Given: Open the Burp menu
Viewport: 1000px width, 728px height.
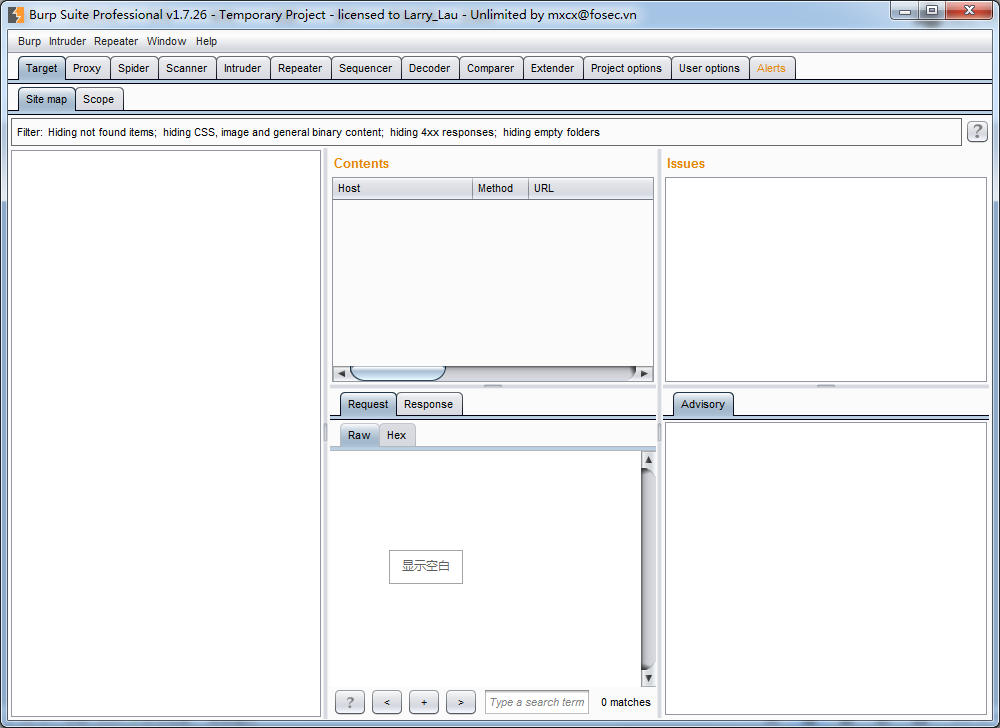Looking at the screenshot, I should 29,41.
